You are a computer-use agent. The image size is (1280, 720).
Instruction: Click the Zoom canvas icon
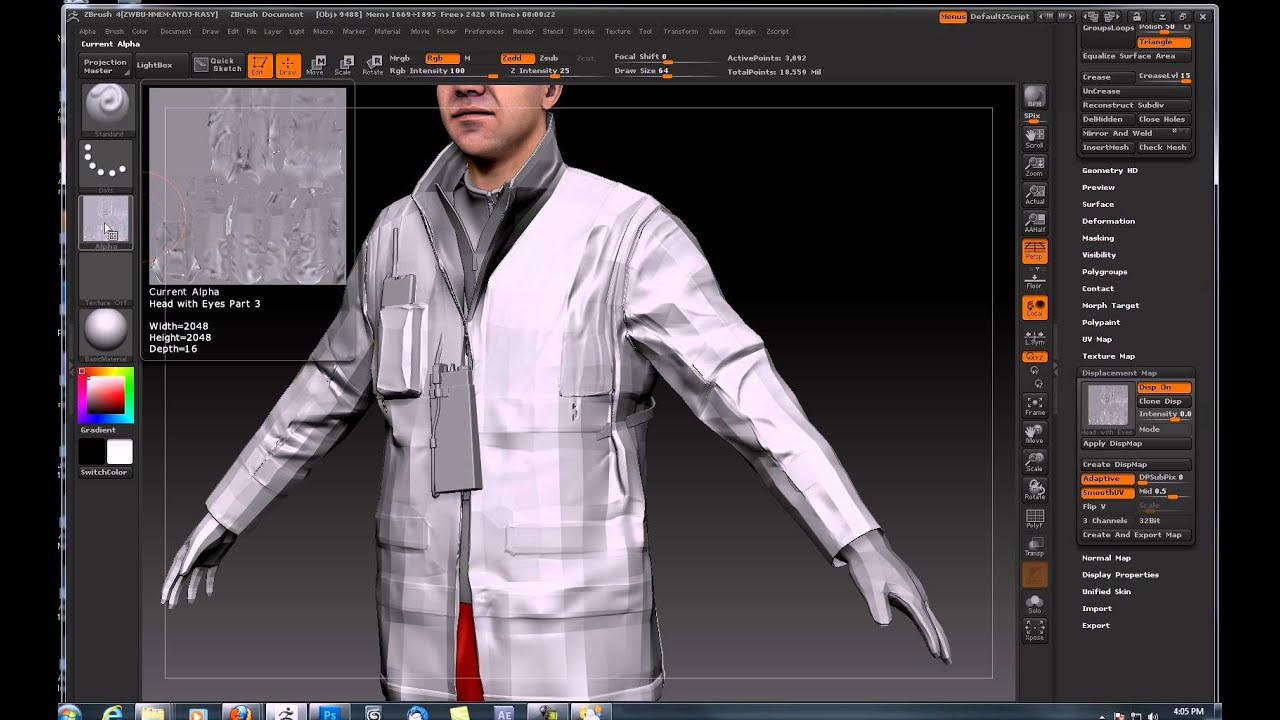tap(1035, 166)
